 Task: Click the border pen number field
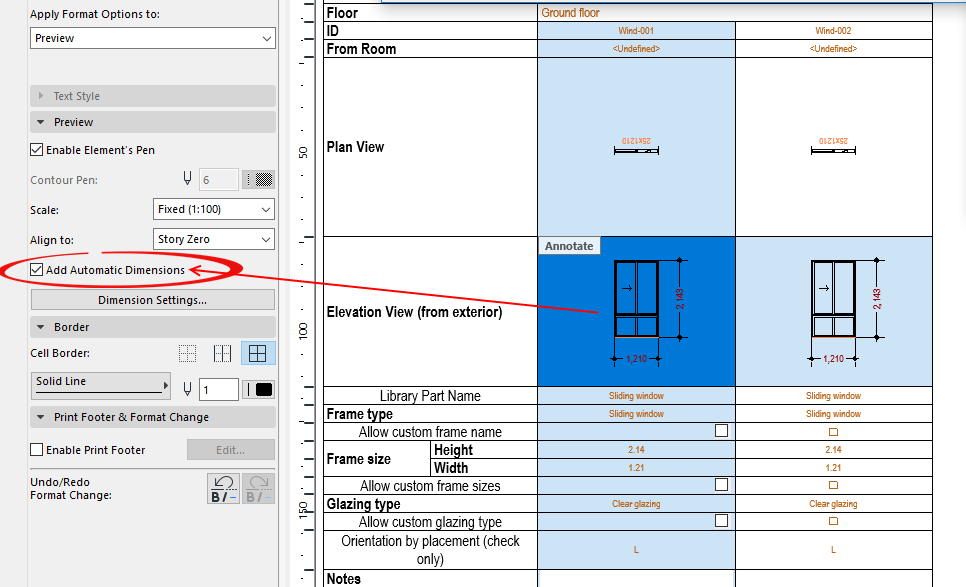click(219, 389)
